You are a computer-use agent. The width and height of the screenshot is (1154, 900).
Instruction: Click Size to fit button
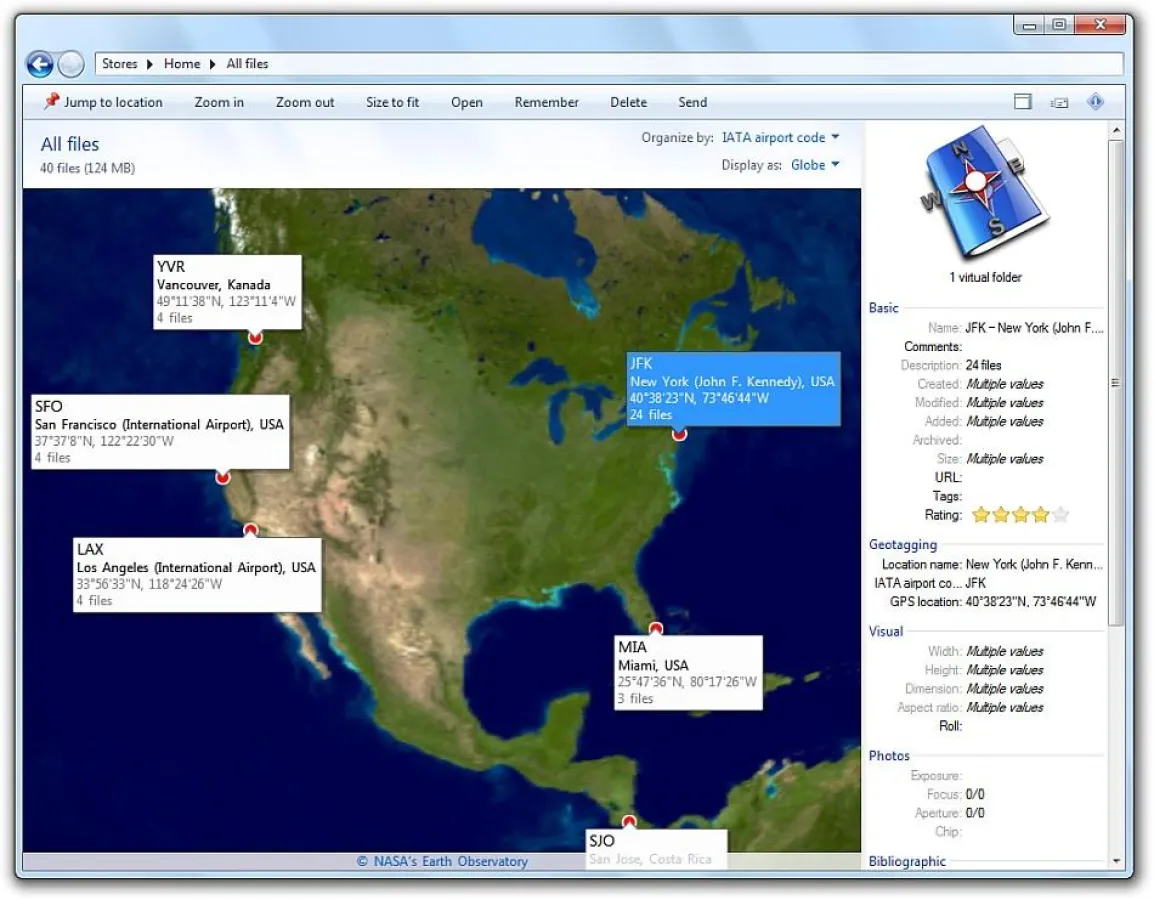392,102
